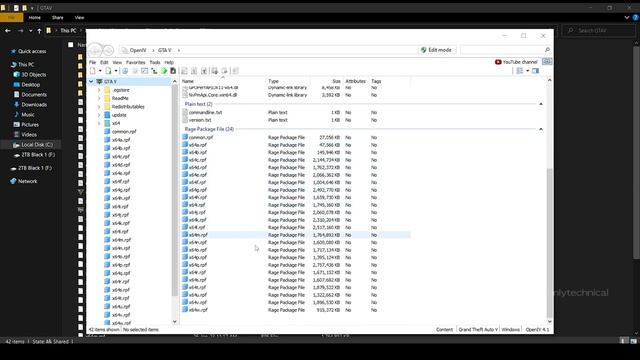Click the update archive icon in the tree

[x=107, y=115]
